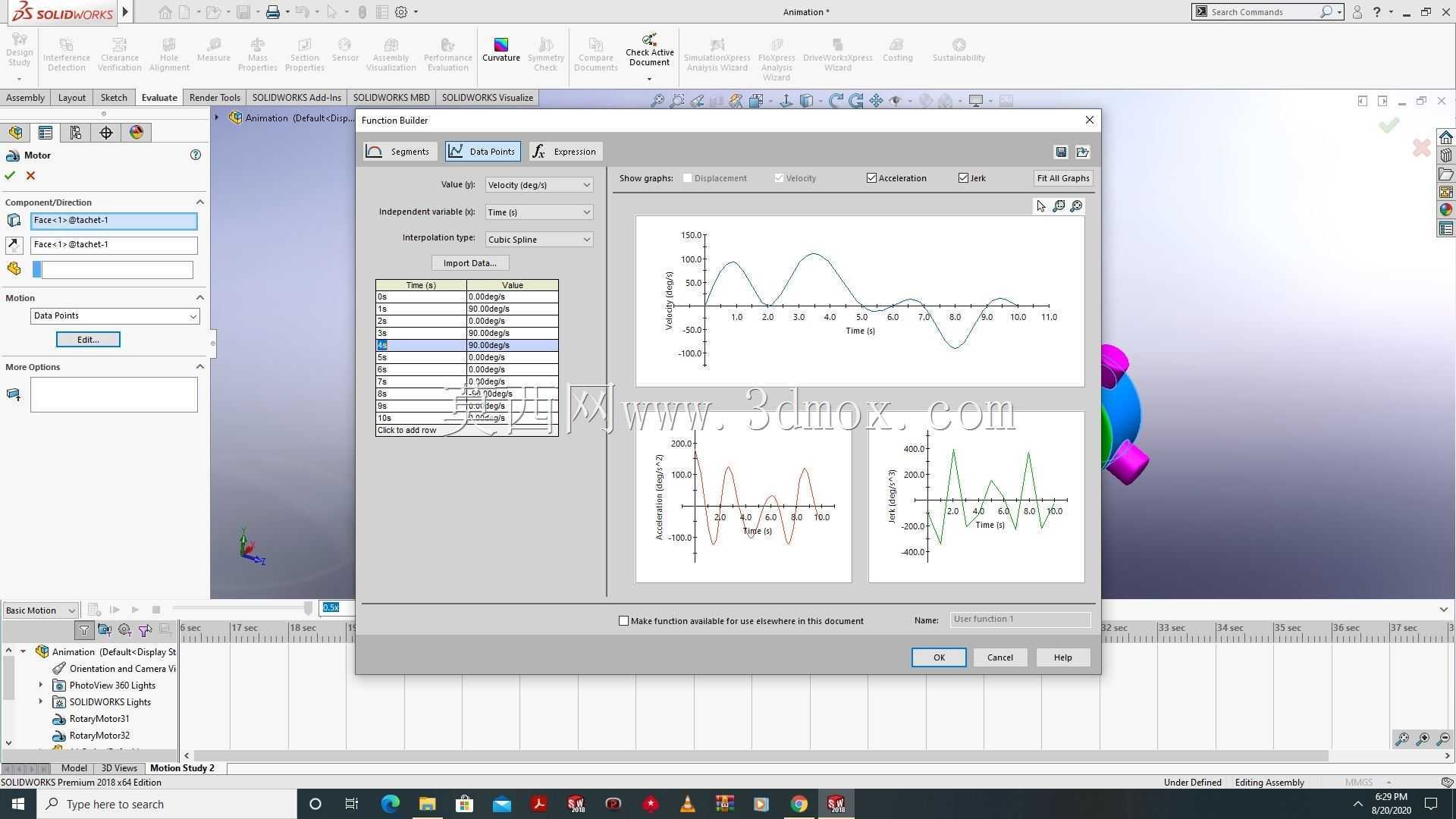Screen dimensions: 1456x819
Task: Click the zoom-to-area graph tool
Action: [x=1059, y=206]
